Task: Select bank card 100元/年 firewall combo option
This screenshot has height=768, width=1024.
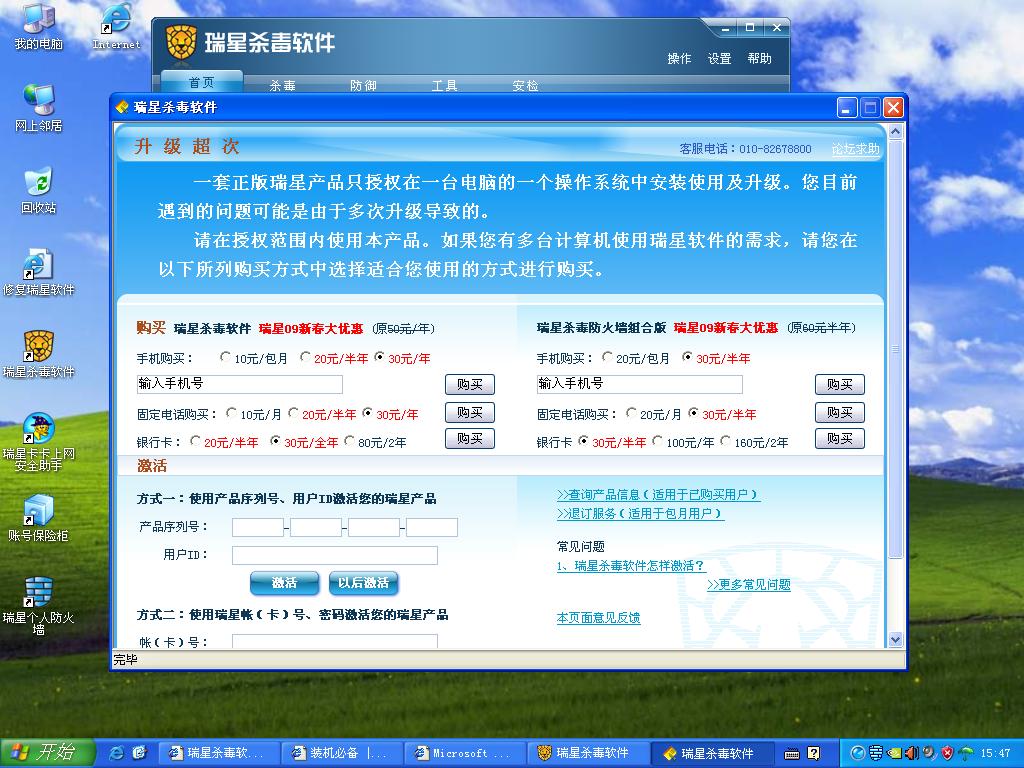Action: click(658, 441)
